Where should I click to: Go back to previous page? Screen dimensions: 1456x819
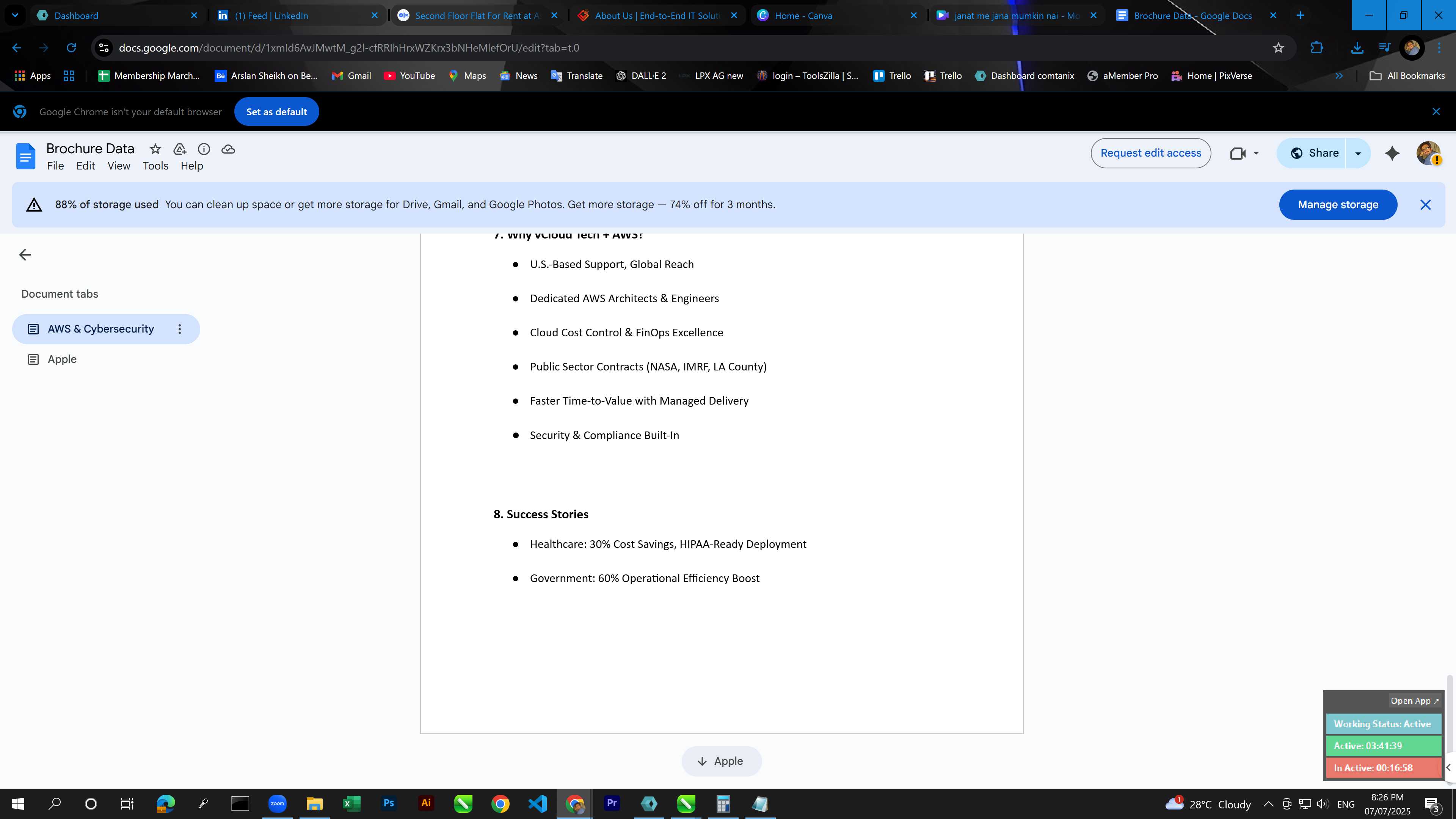click(17, 48)
